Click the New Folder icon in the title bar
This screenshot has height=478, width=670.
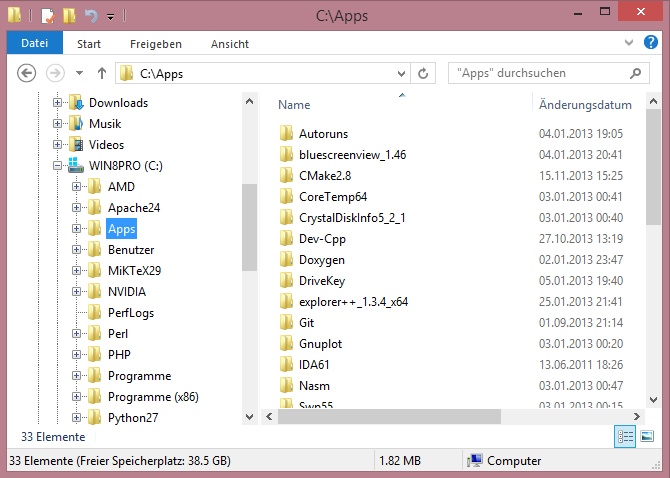69,16
